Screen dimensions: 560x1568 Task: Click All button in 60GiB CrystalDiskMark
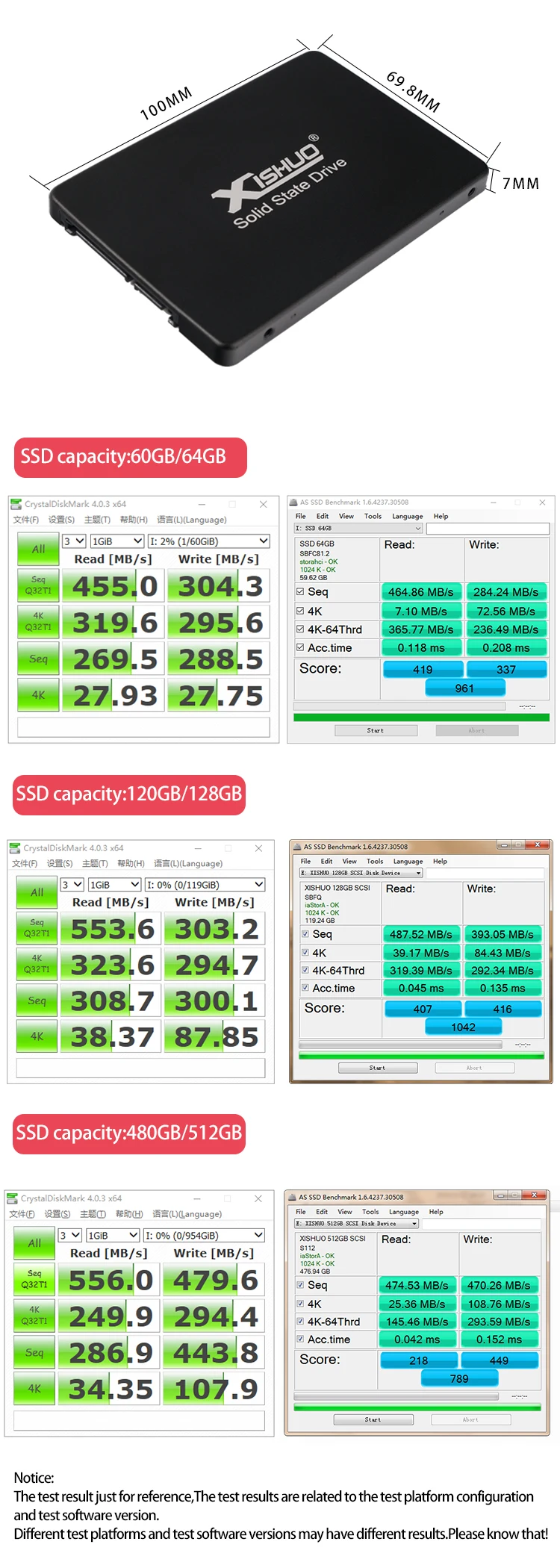[x=38, y=549]
